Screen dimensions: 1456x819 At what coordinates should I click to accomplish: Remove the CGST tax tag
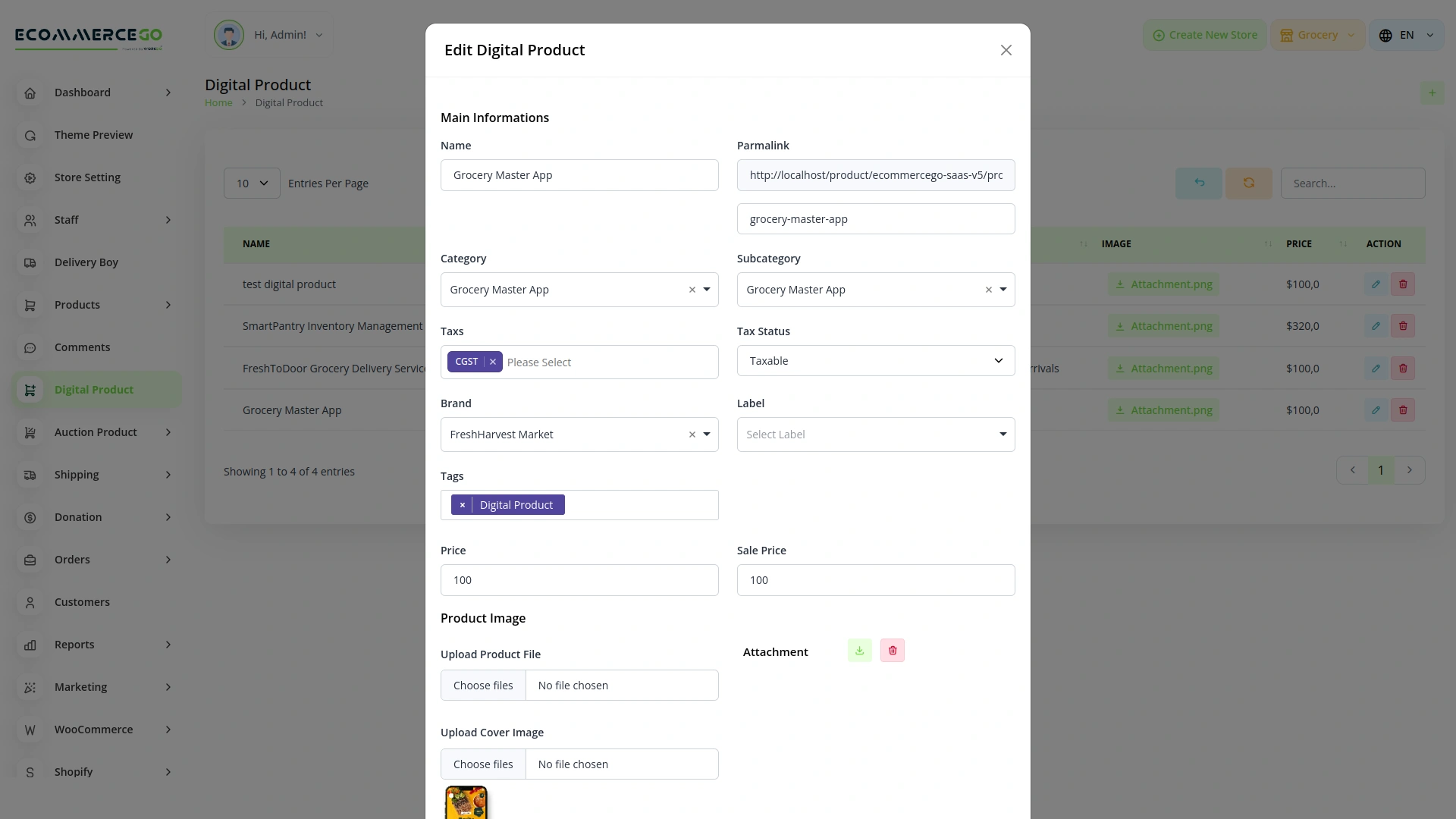(492, 362)
